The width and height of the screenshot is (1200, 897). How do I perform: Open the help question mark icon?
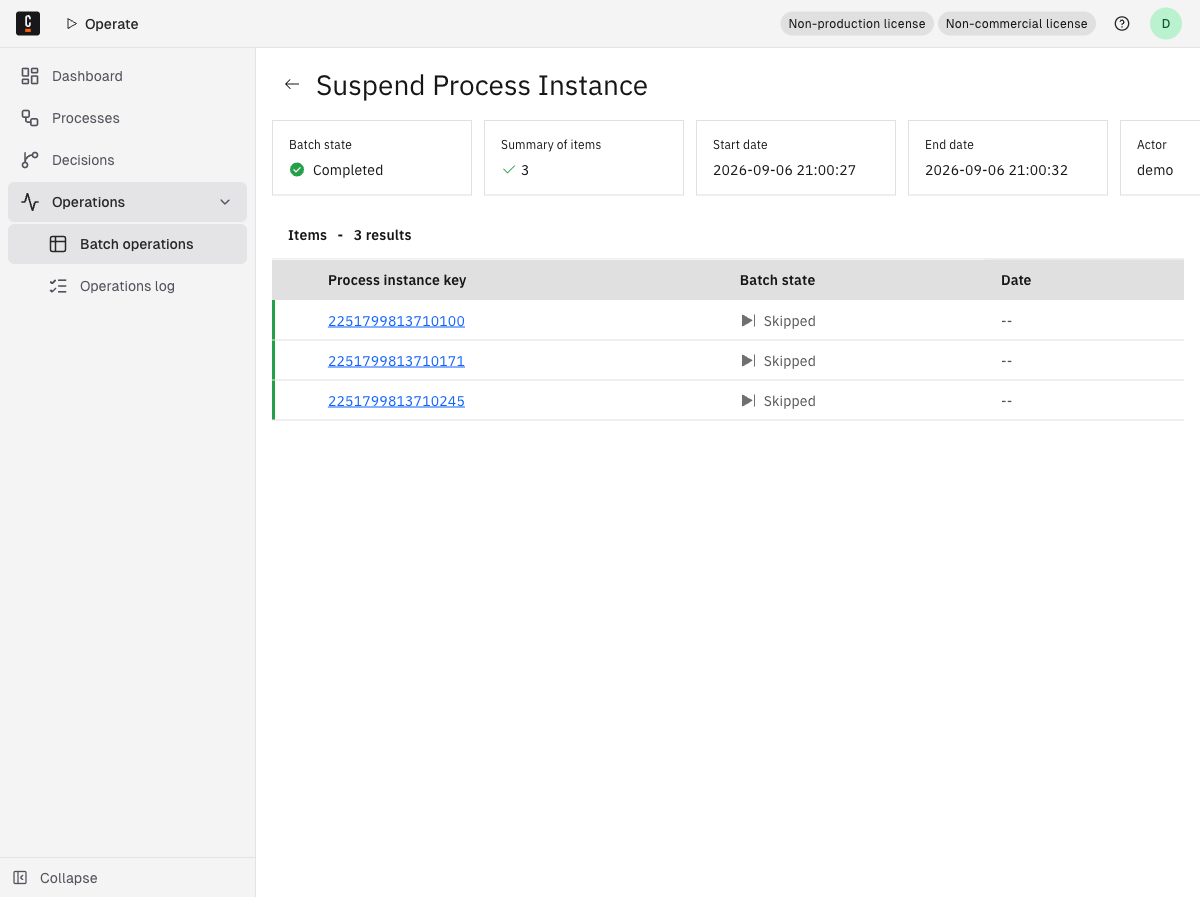[1122, 24]
